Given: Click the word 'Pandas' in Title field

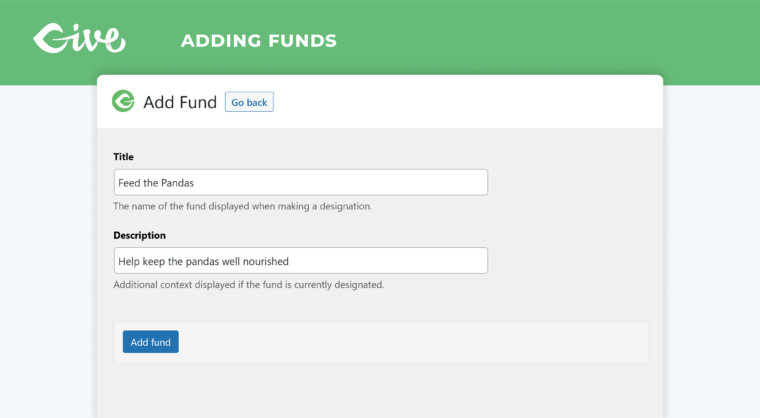Looking at the screenshot, I should (x=177, y=183).
